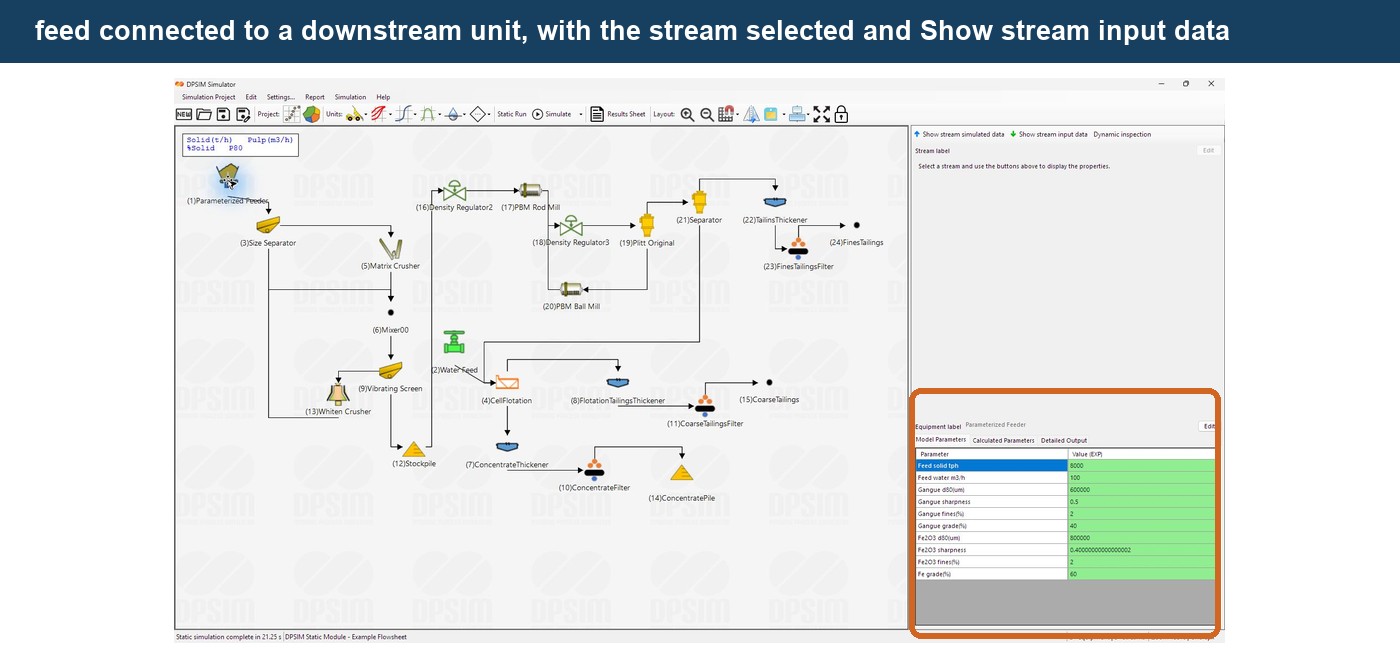Image resolution: width=1400 pixels, height=650 pixels.
Task: Select the Water Feed valve icon
Action: 455,343
